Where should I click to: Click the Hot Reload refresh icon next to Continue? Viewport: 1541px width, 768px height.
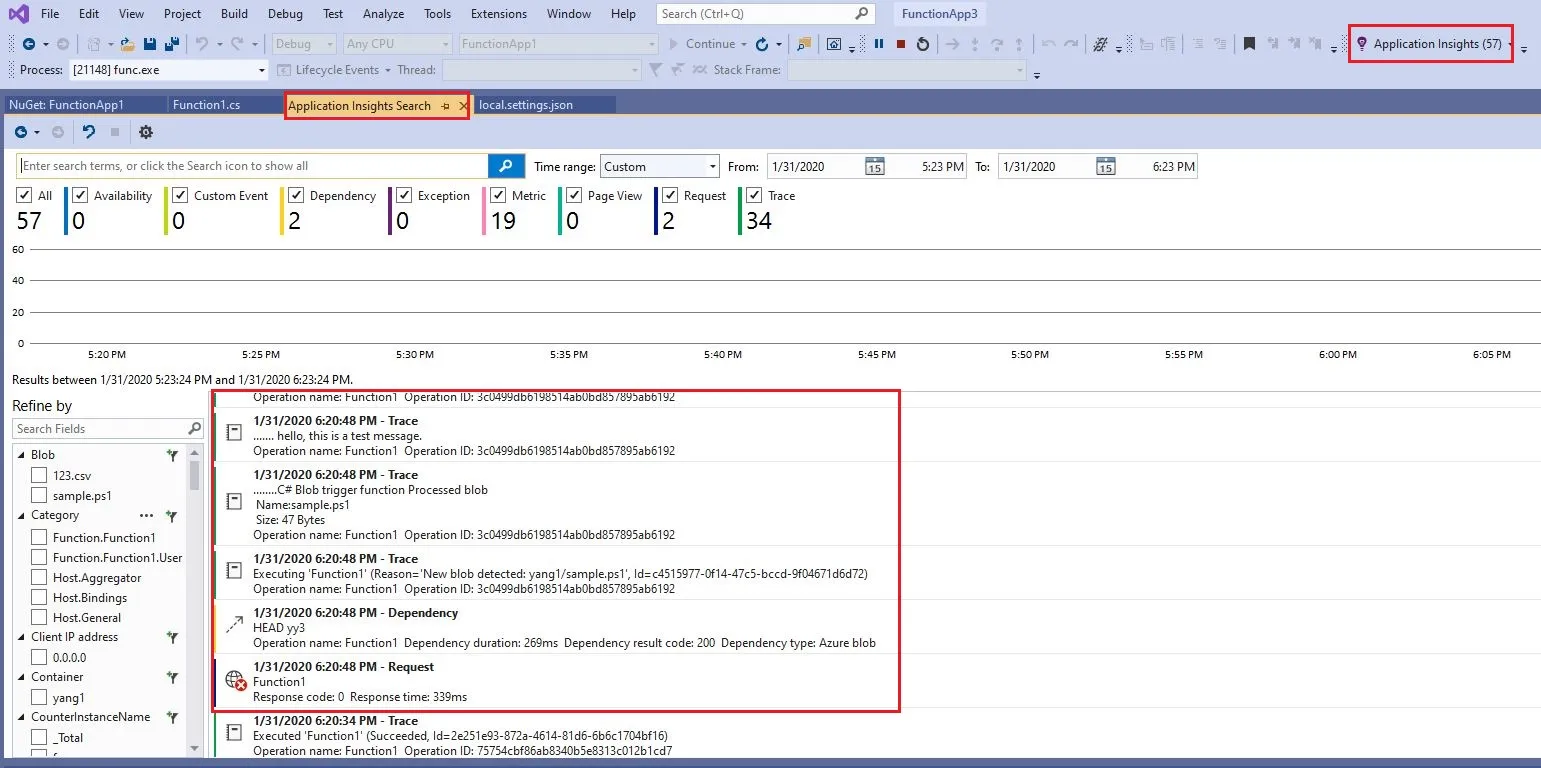[762, 44]
